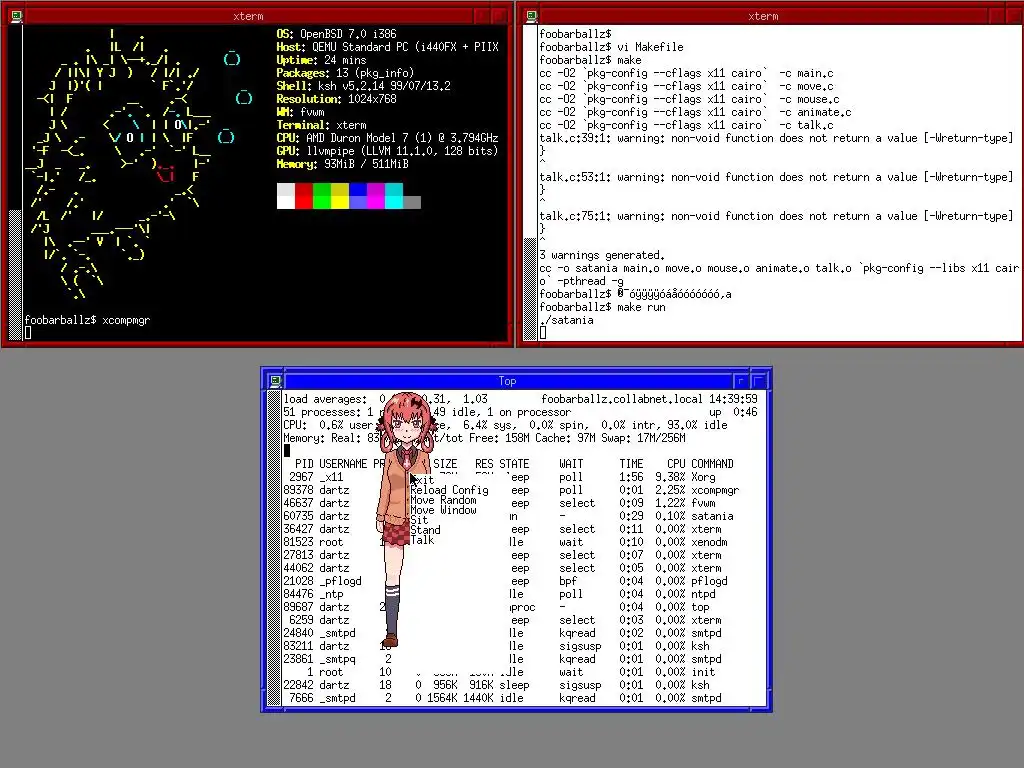Click the hostname foobarballz.collabnet.local in top

pos(622,399)
